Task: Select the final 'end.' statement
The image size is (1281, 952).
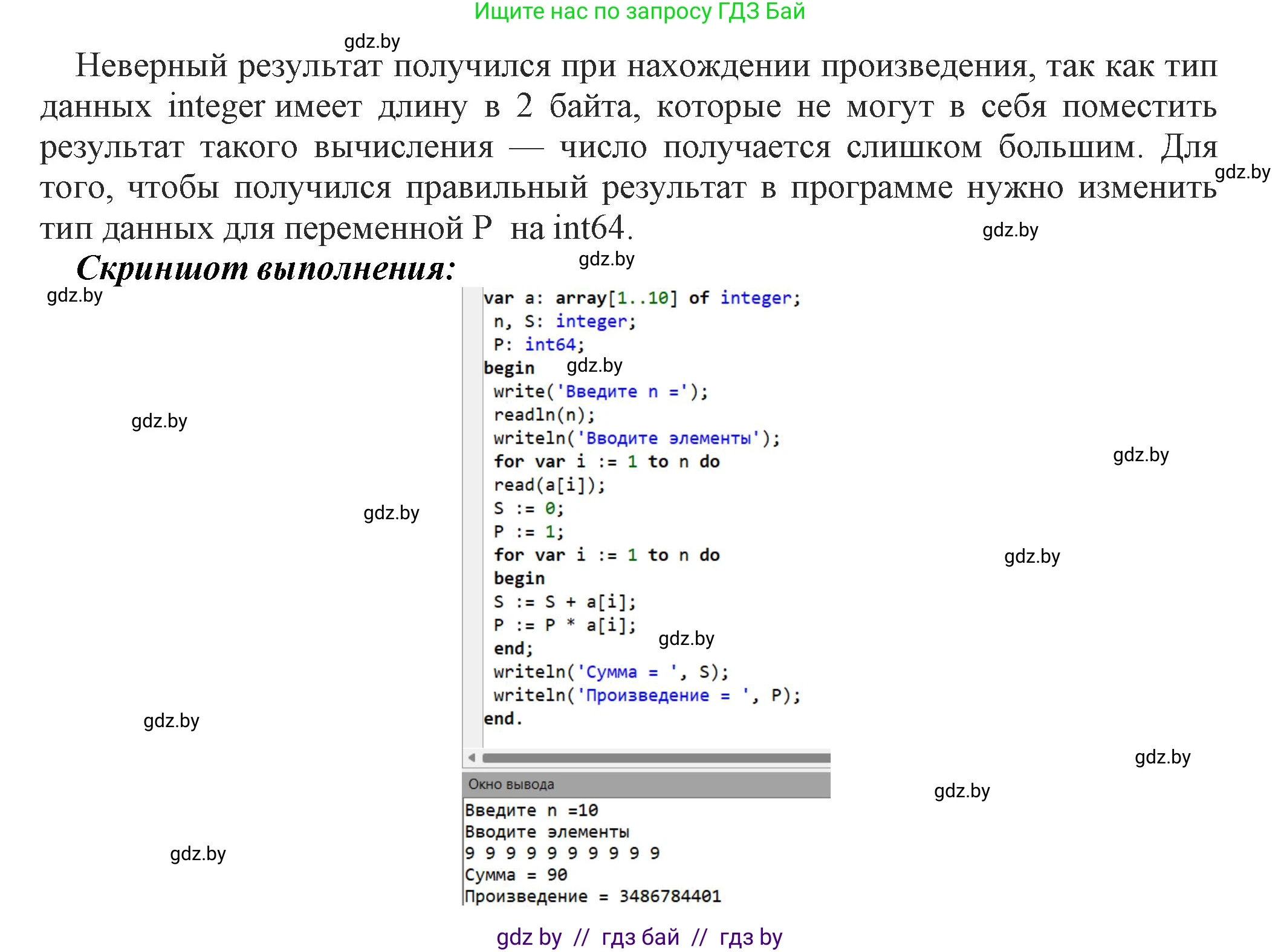Action: [x=499, y=719]
